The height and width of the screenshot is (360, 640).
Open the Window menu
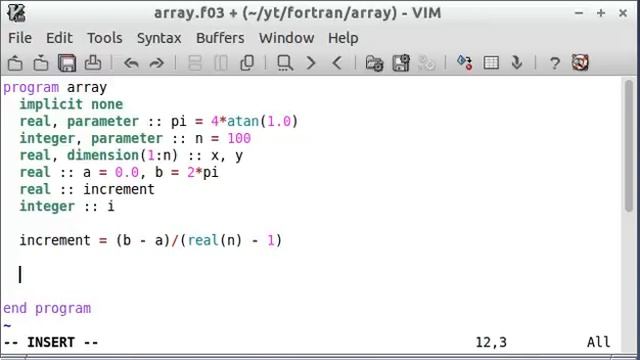click(287, 38)
